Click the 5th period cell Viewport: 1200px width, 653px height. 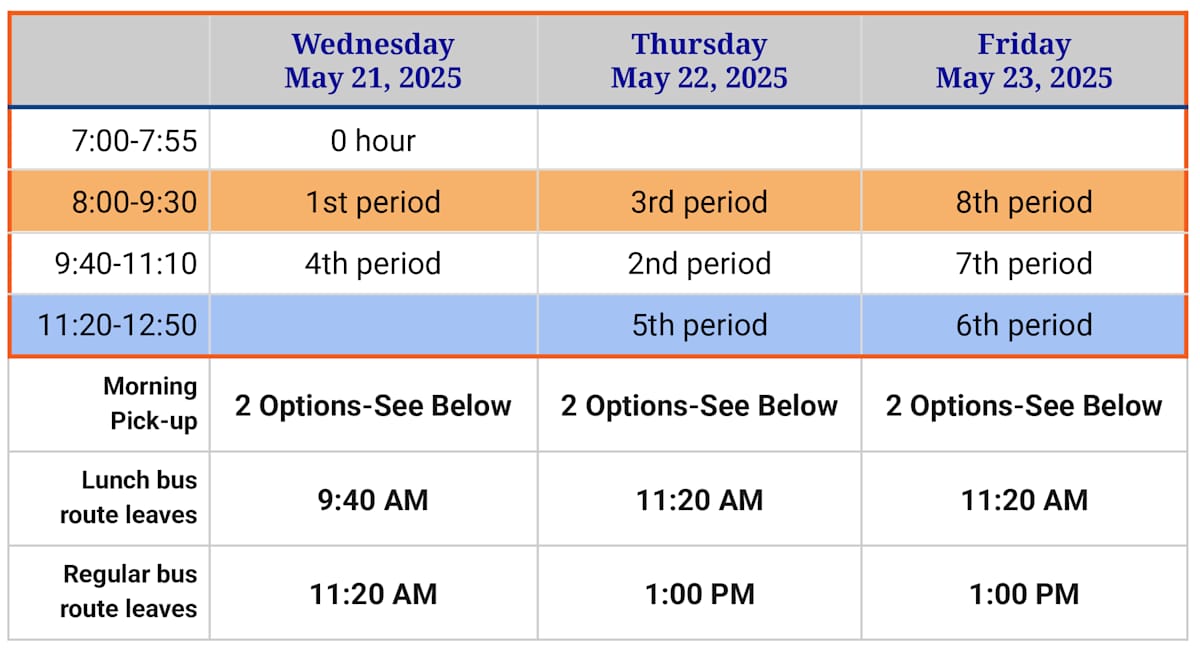(x=699, y=326)
